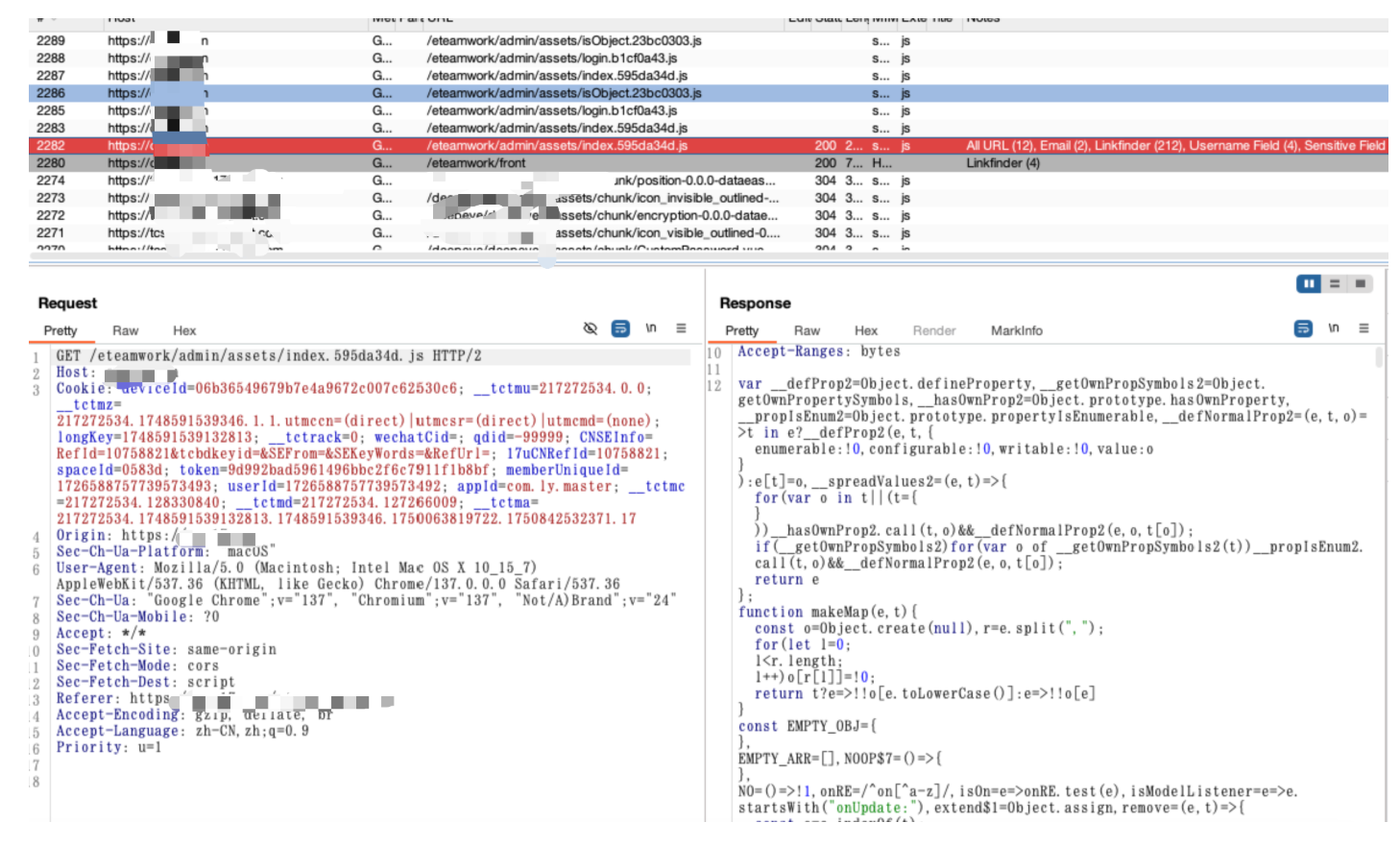Select highlighted red request row 2282

point(564,146)
